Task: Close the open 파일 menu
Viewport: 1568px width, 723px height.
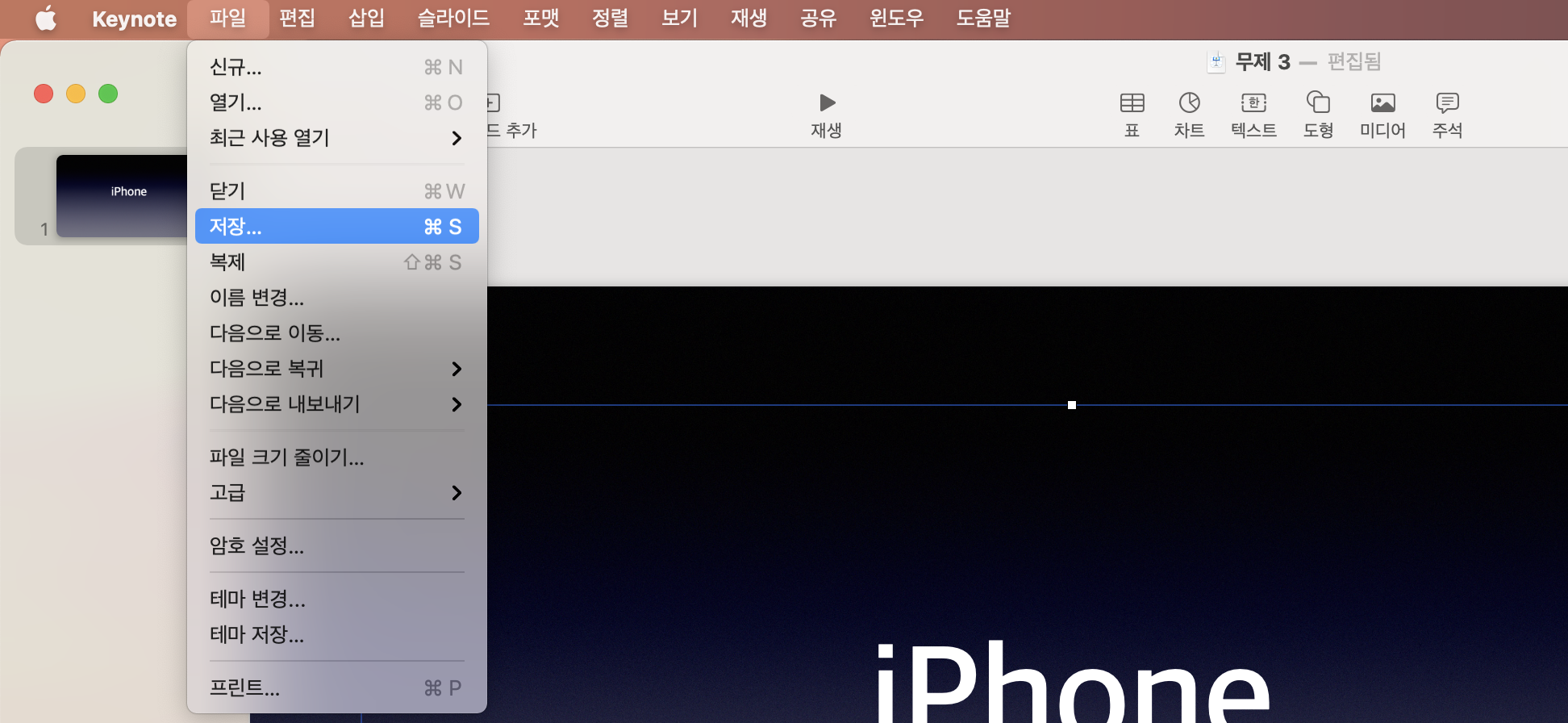Action: 227,19
